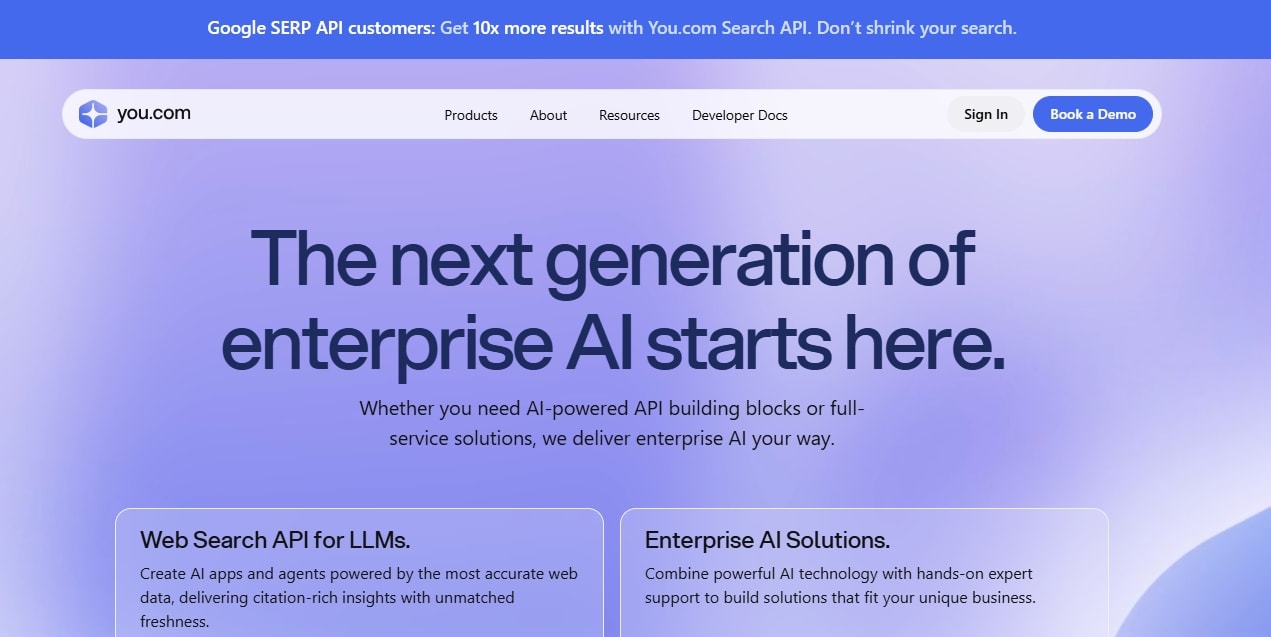The image size is (1271, 637).
Task: Select the 'Web Search API for LLMs.' card heading
Action: pos(275,540)
